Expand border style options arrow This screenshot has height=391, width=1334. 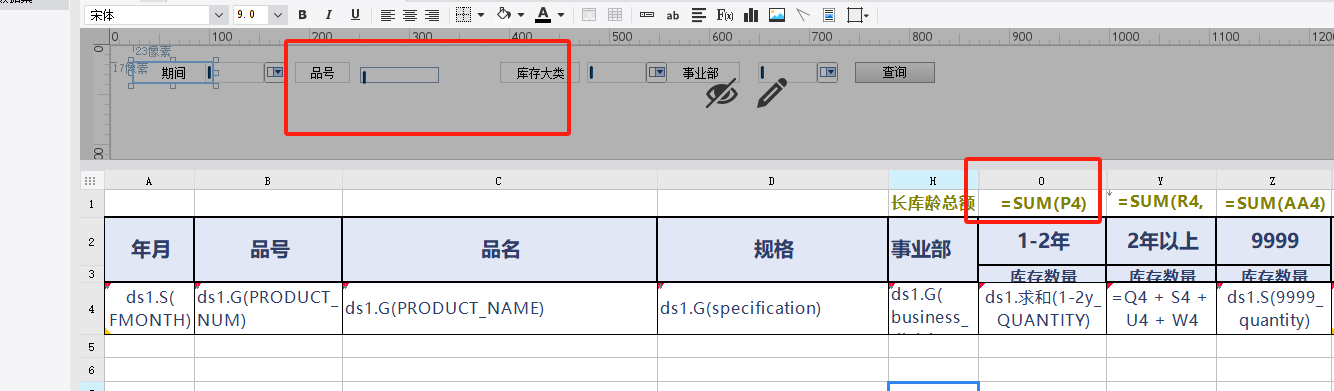tap(481, 15)
